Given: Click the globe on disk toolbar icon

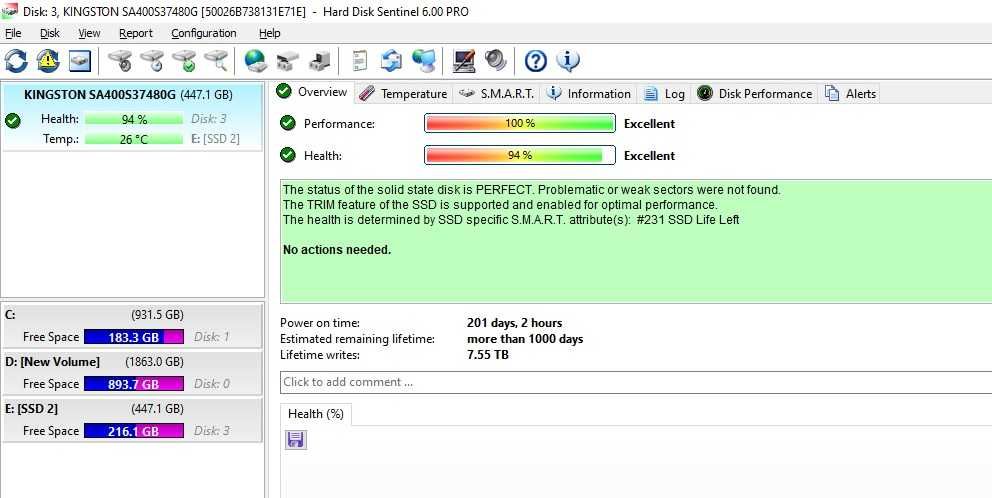Looking at the screenshot, I should [x=255, y=61].
